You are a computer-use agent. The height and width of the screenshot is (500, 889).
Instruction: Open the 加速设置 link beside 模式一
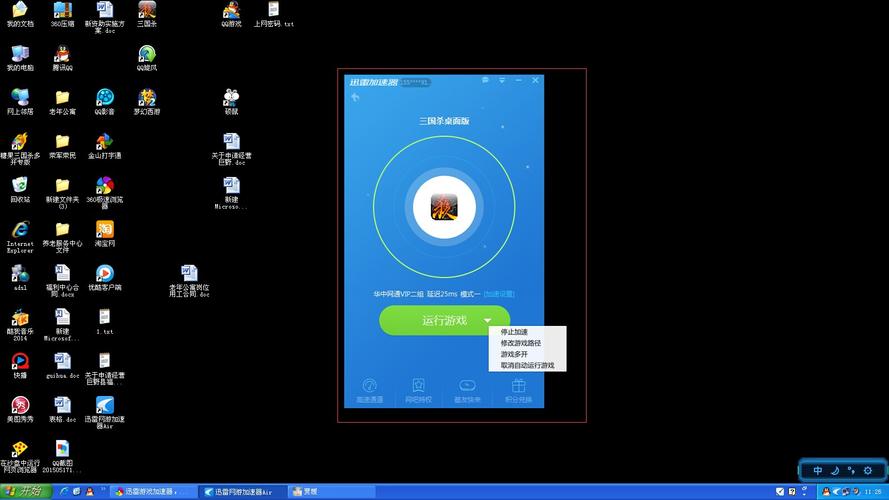click(499, 294)
